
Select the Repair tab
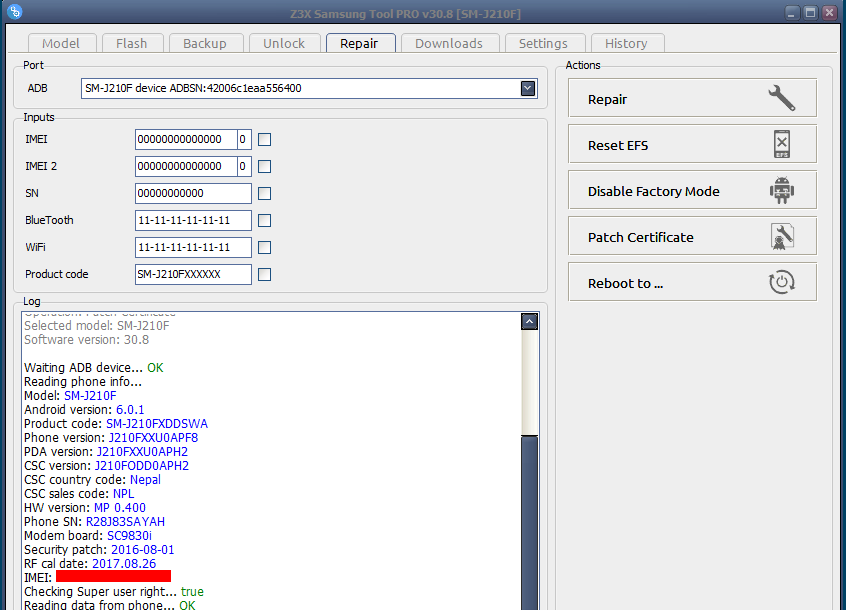pyautogui.click(x=359, y=43)
